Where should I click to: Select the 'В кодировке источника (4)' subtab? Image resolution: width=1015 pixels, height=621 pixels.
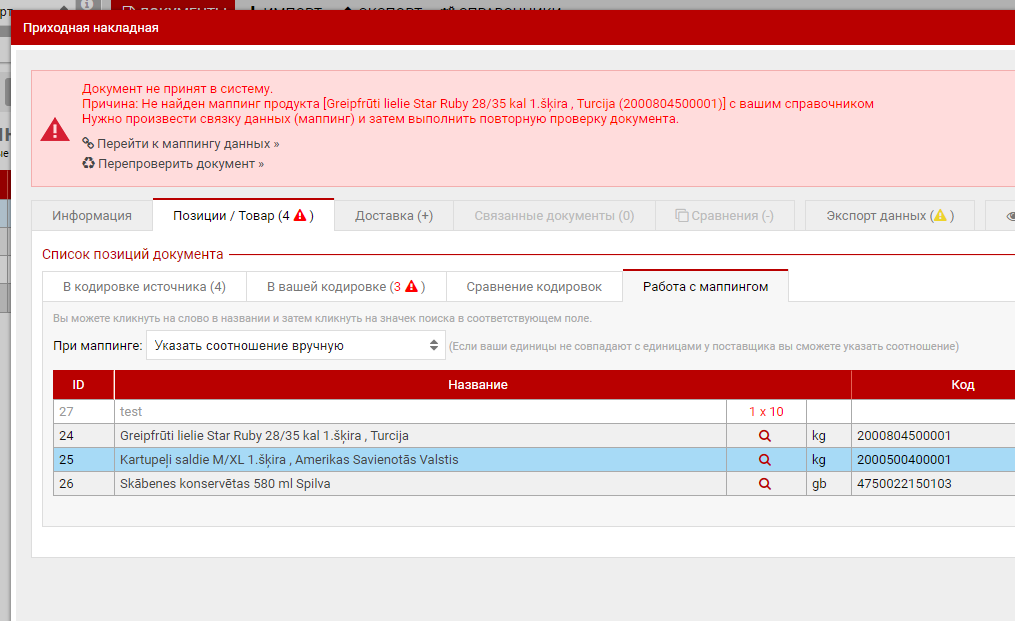click(x=144, y=287)
